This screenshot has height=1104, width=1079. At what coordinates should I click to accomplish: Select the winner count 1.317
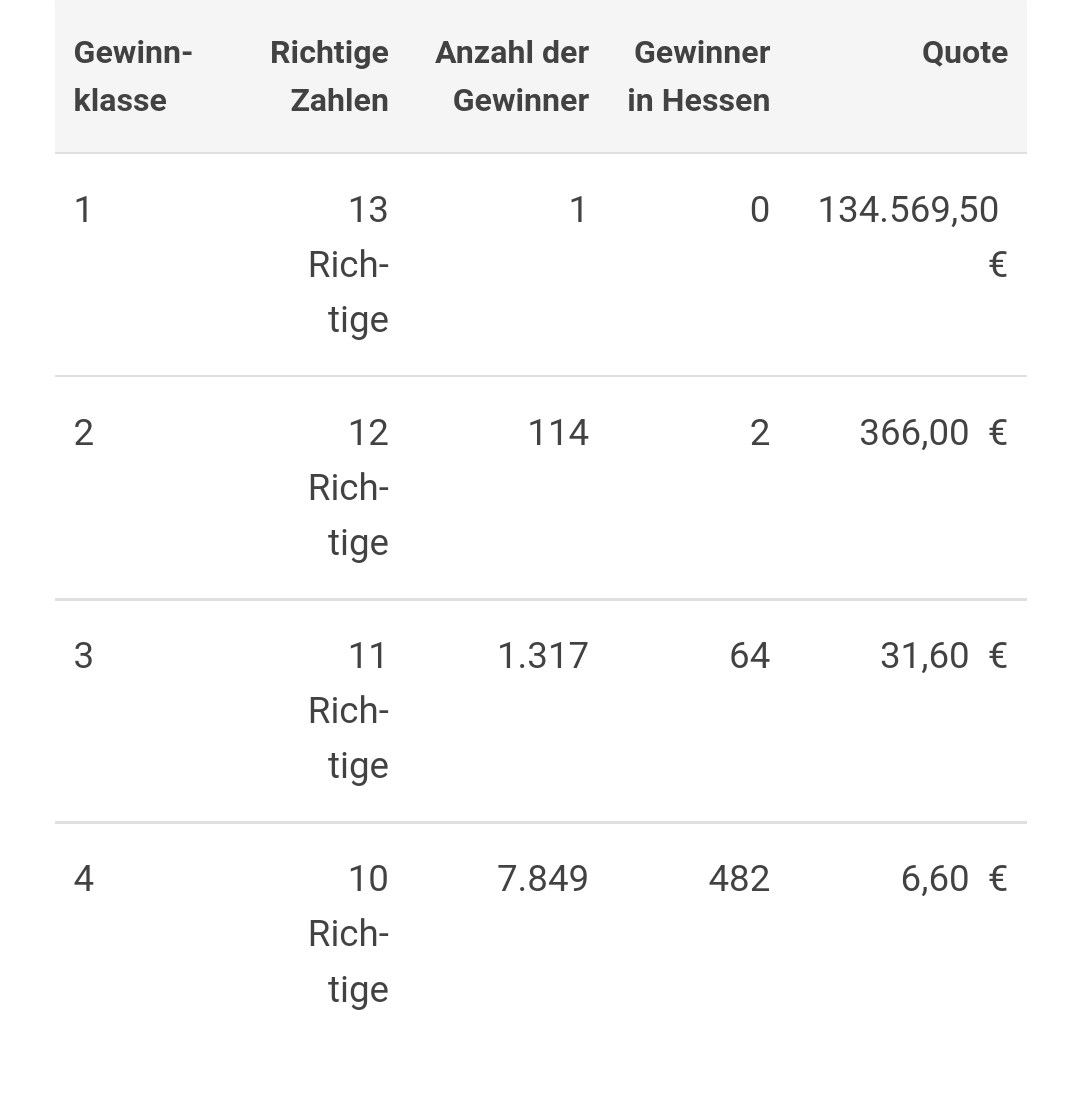click(543, 656)
